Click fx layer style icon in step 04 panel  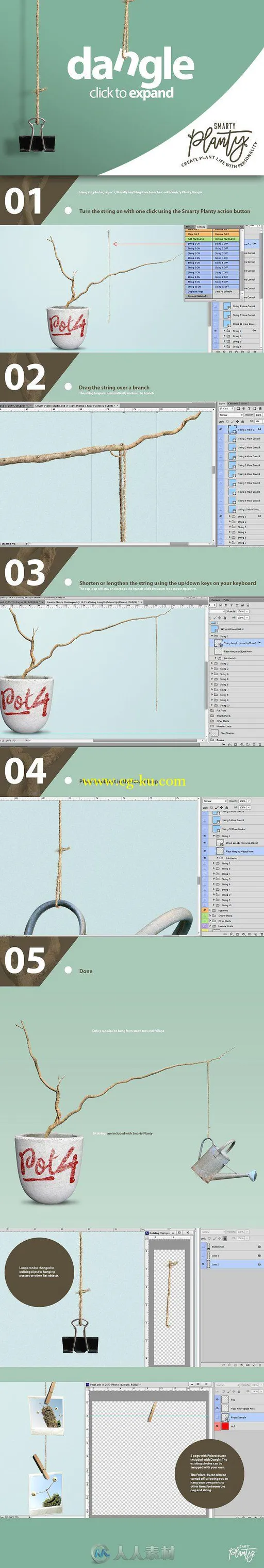231,935
